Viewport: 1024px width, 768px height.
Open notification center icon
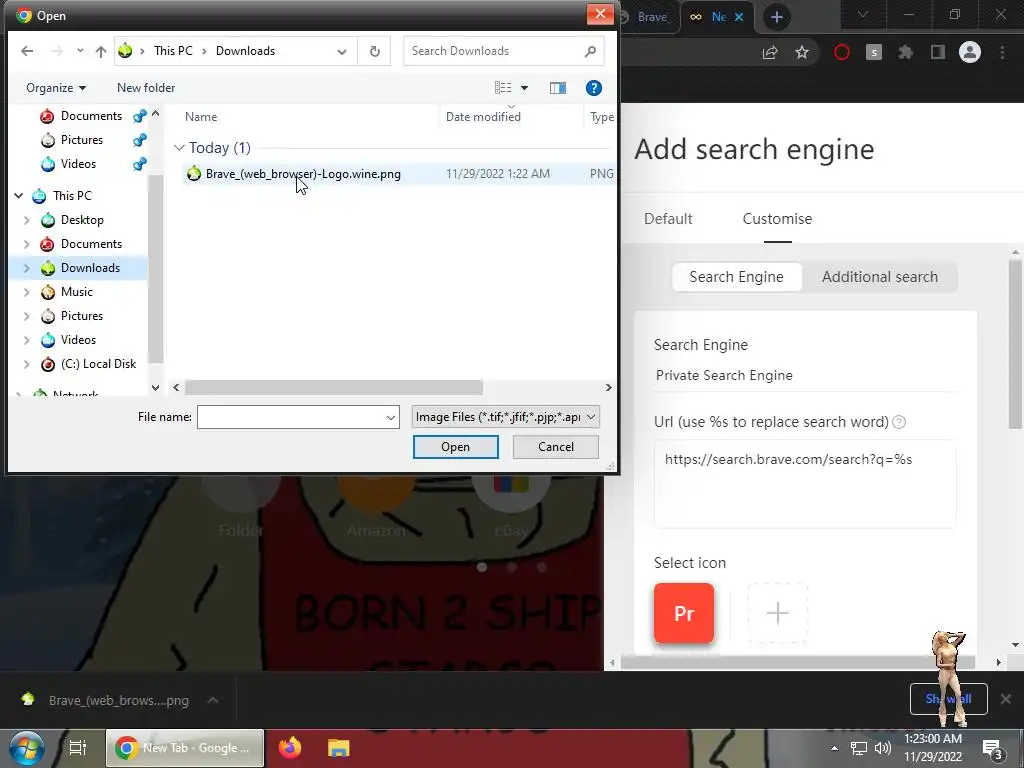point(993,750)
